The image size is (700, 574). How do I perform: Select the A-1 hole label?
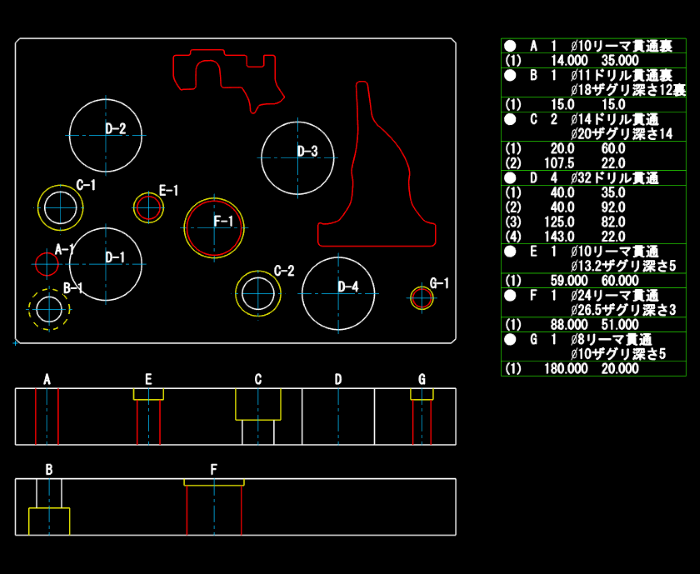[65, 249]
